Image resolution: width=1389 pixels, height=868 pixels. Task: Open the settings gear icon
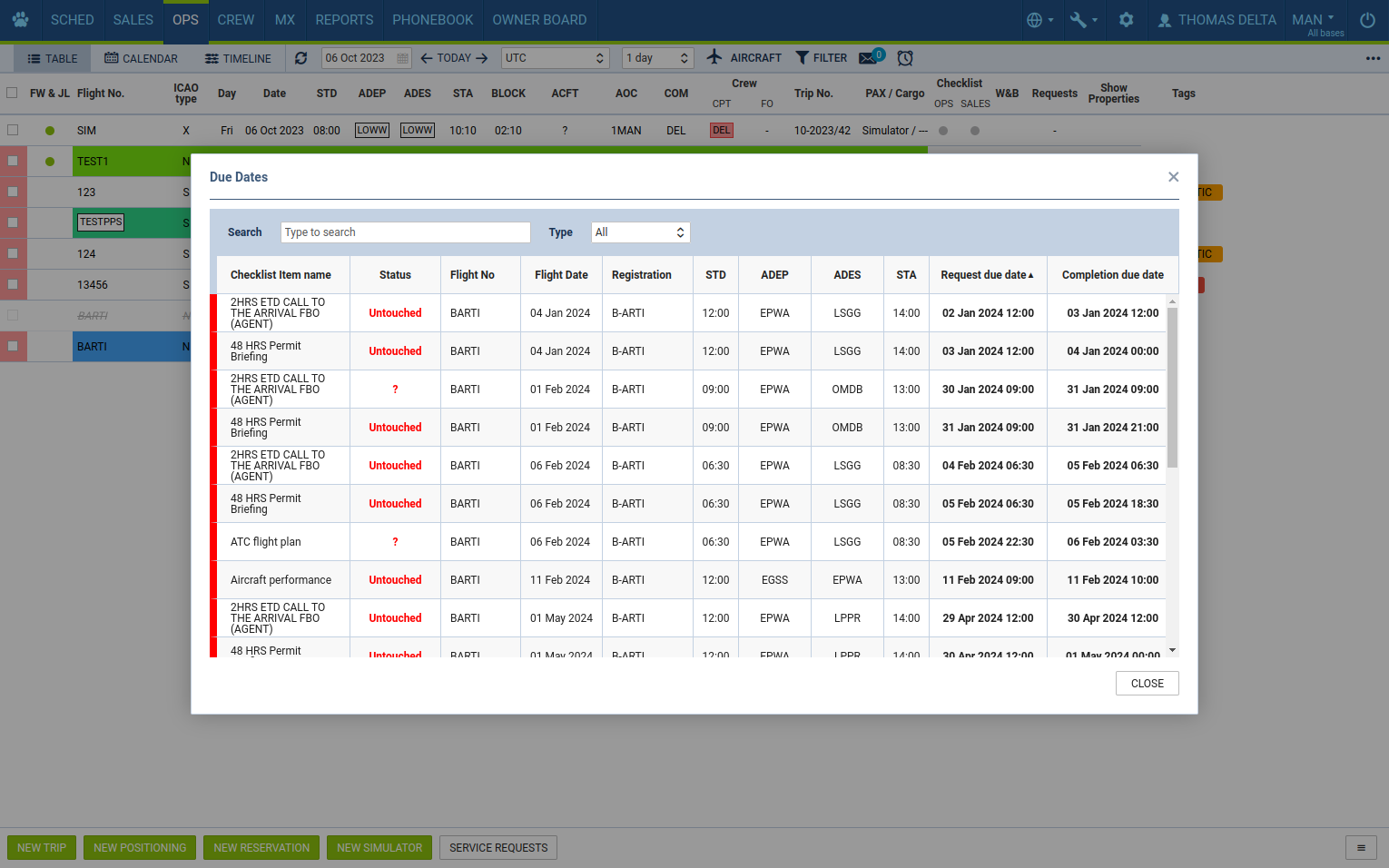(x=1126, y=20)
